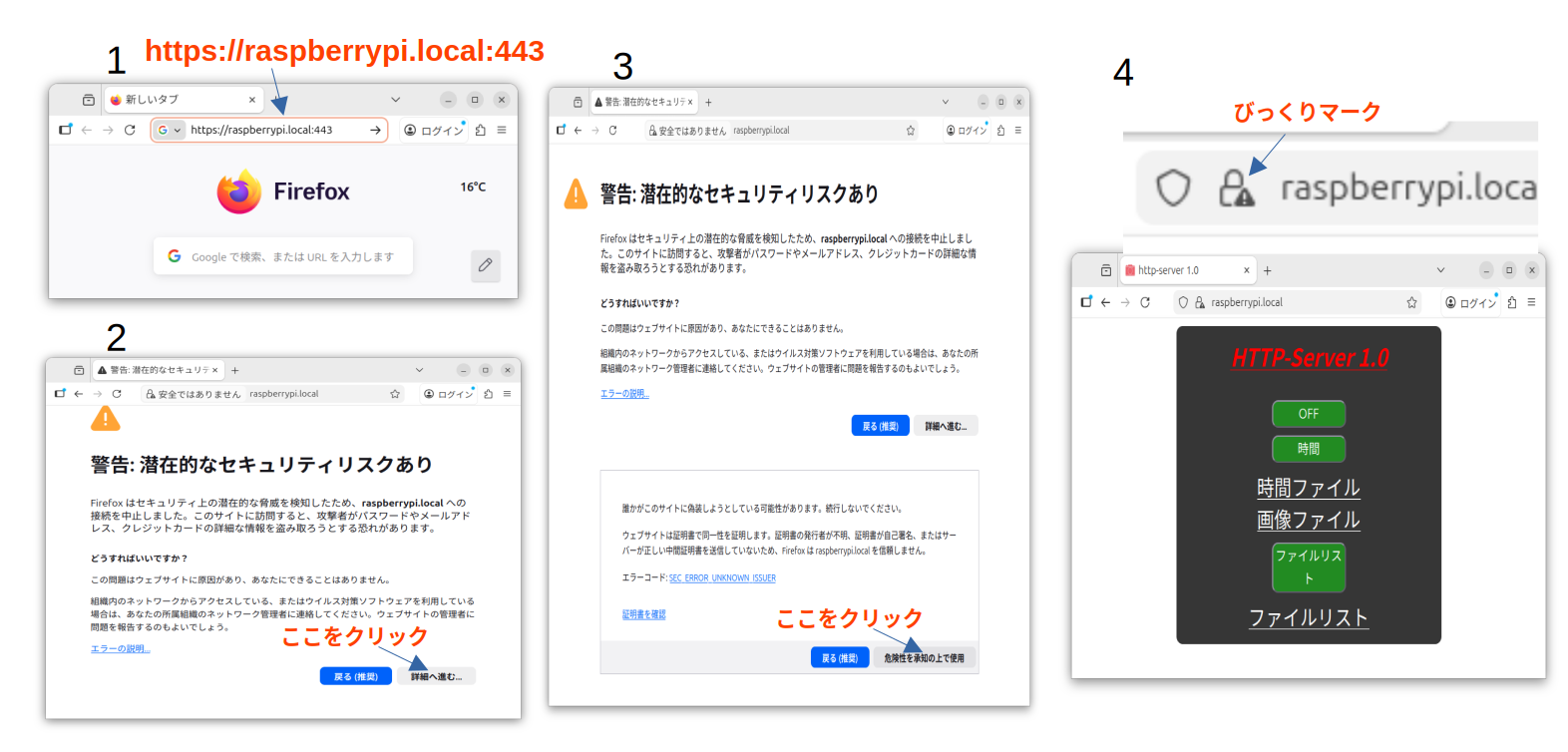The image size is (1568, 752).
Task: Go back in the step 3 warning window
Action: (x=578, y=130)
